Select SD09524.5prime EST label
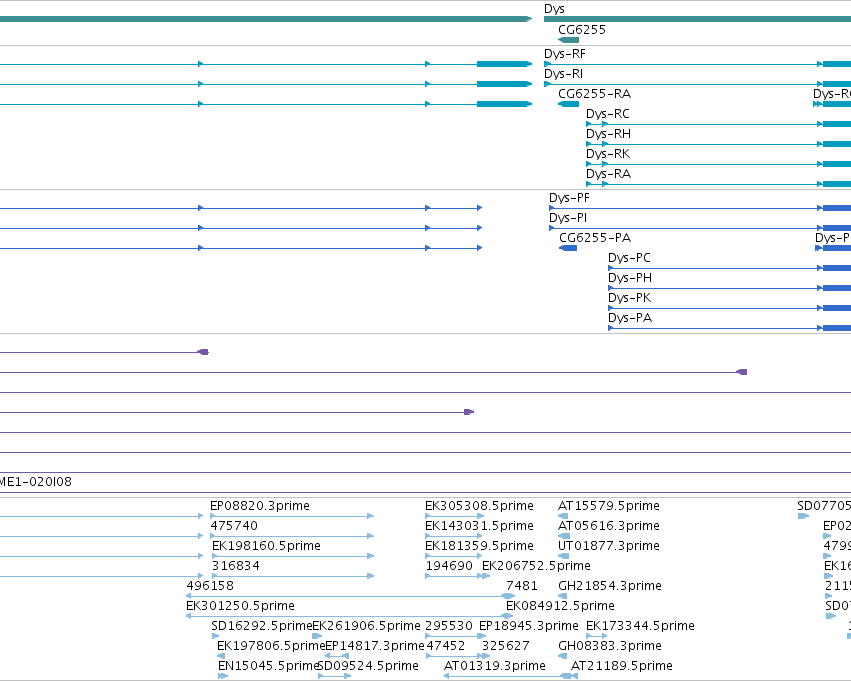 pyautogui.click(x=369, y=666)
